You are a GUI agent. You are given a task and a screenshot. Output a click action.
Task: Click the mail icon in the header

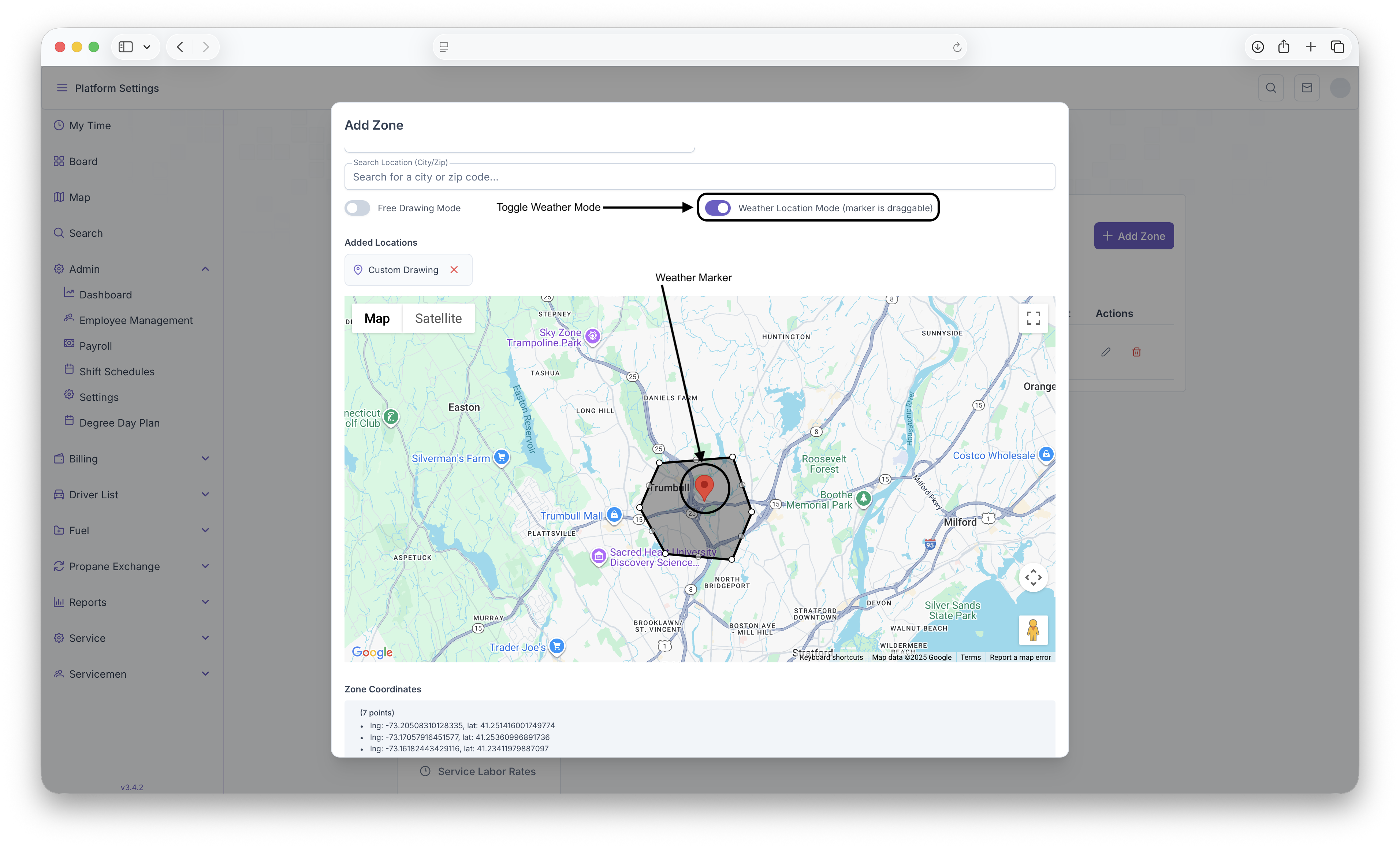pyautogui.click(x=1306, y=88)
